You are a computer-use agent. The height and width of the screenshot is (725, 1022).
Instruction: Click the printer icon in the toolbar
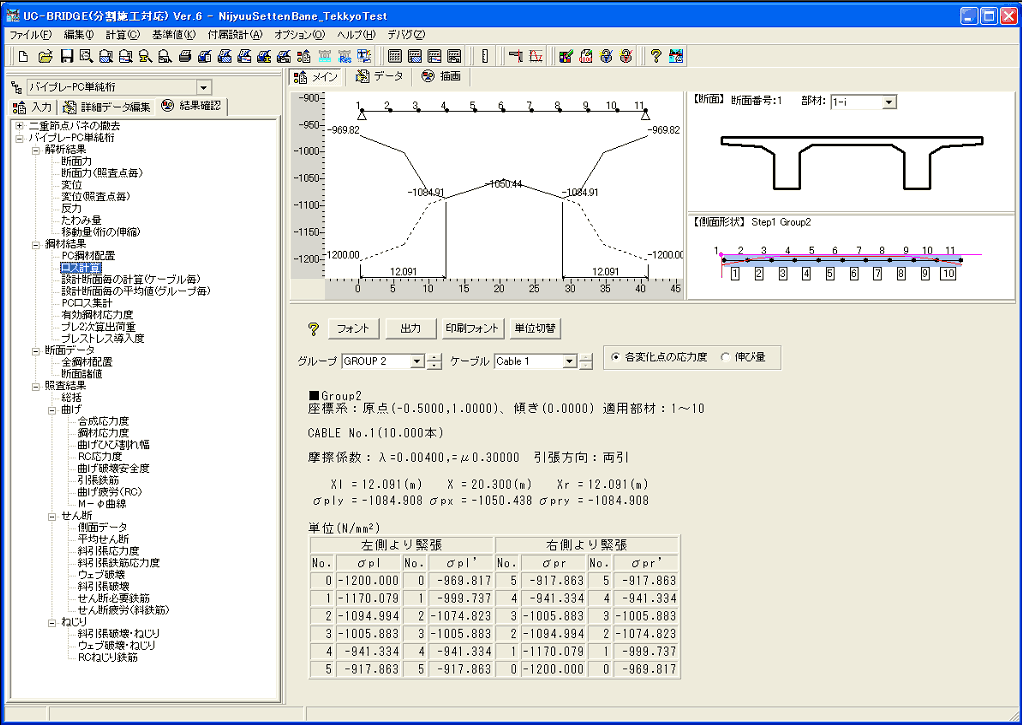click(x=185, y=56)
